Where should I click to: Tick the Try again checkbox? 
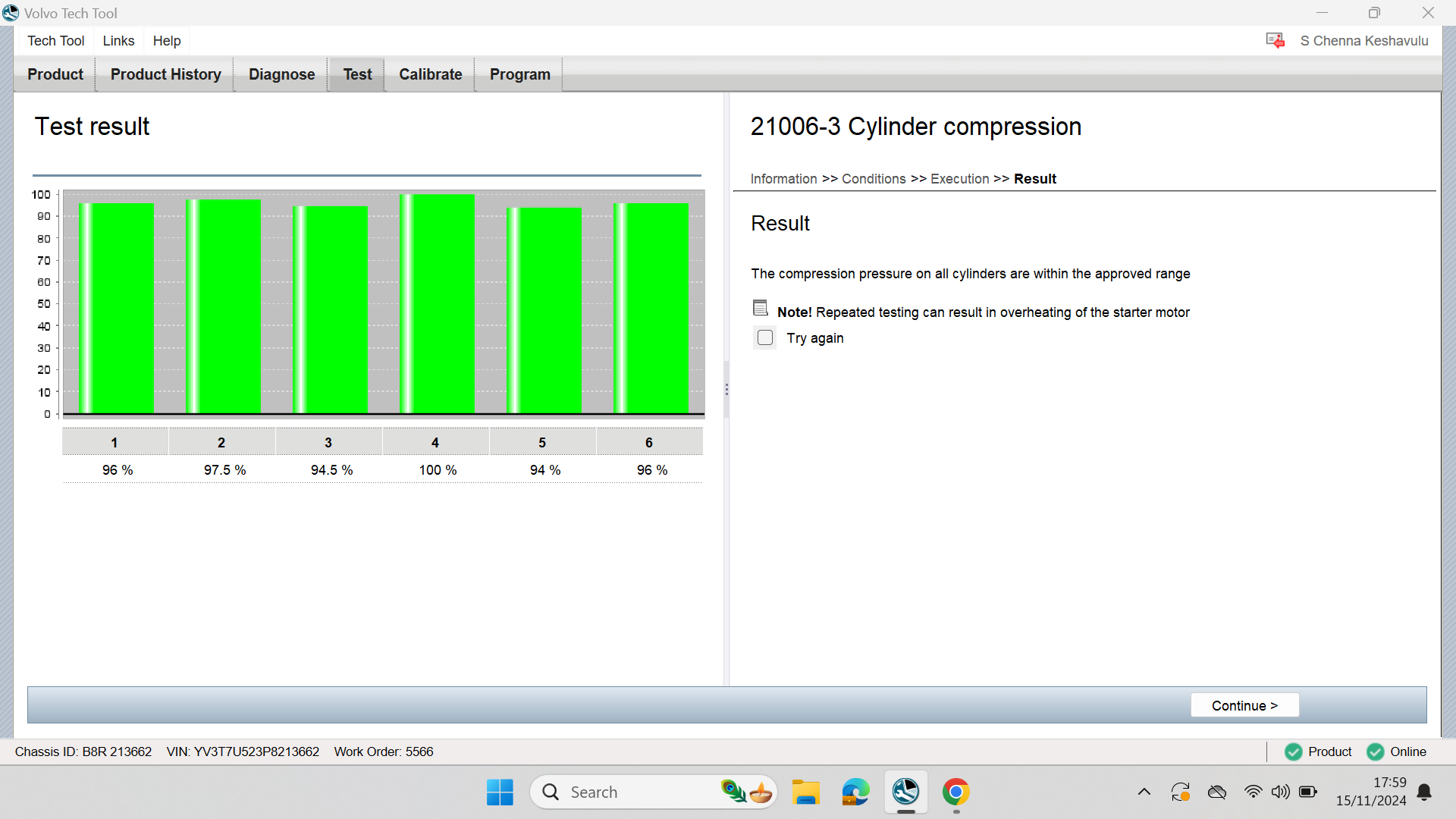[765, 338]
